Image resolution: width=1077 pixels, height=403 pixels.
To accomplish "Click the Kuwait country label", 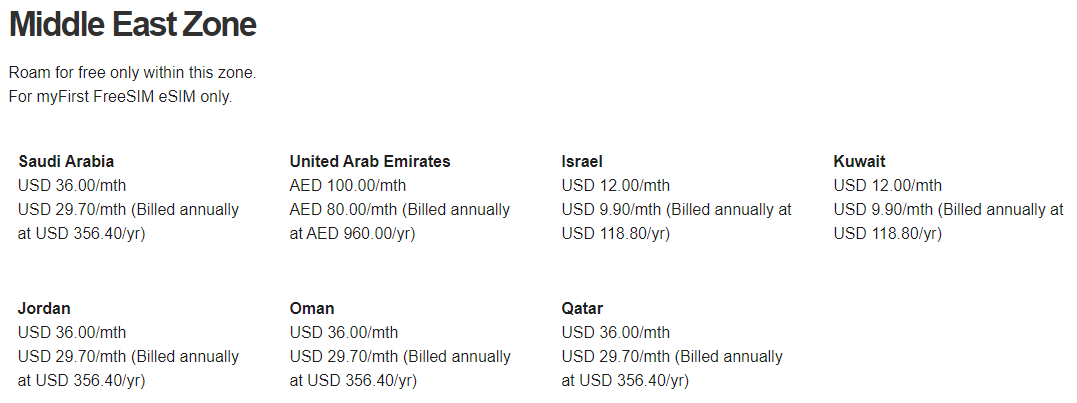I will click(859, 161).
